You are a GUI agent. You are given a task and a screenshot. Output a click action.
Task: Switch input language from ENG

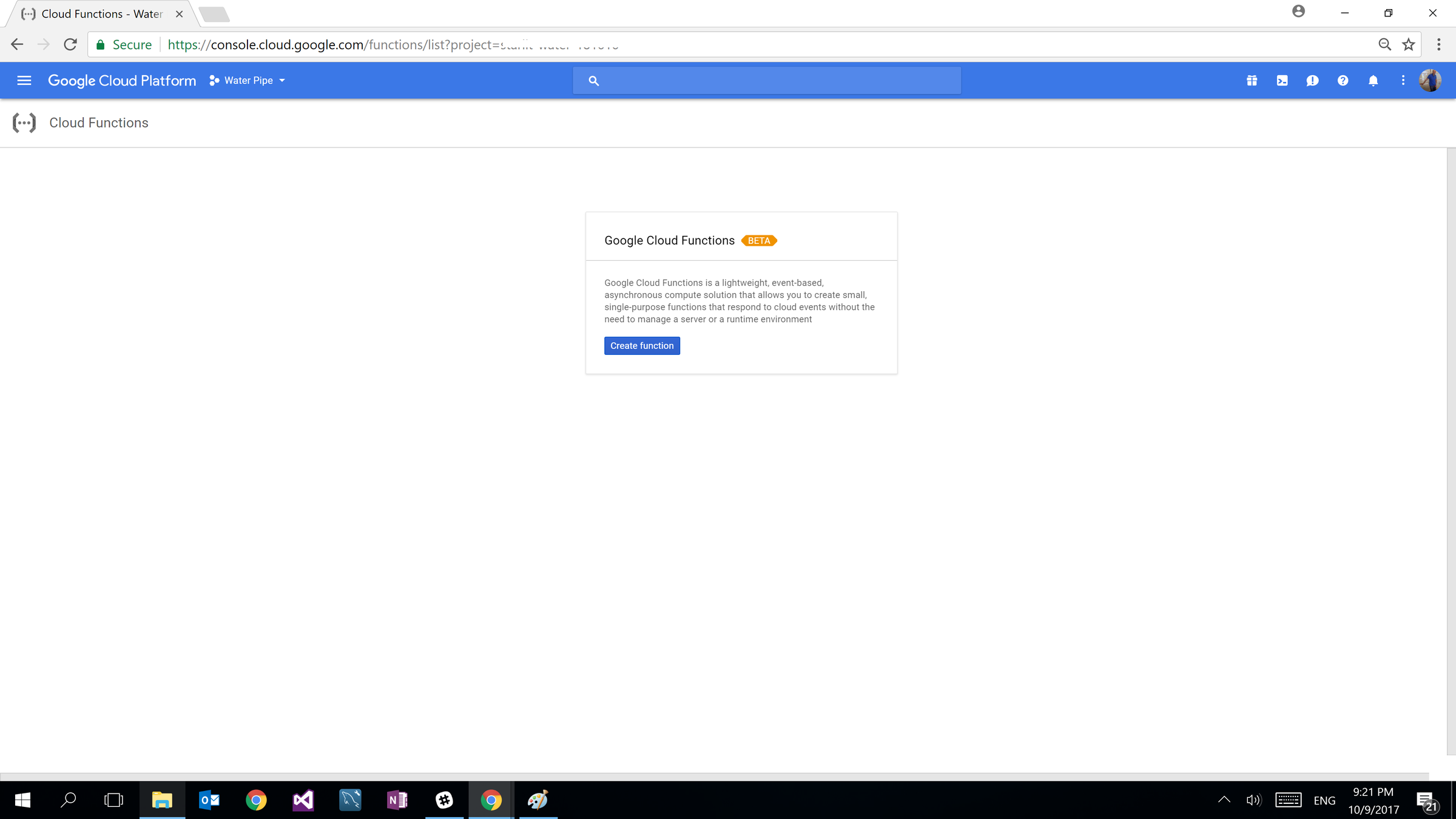[x=1324, y=801]
